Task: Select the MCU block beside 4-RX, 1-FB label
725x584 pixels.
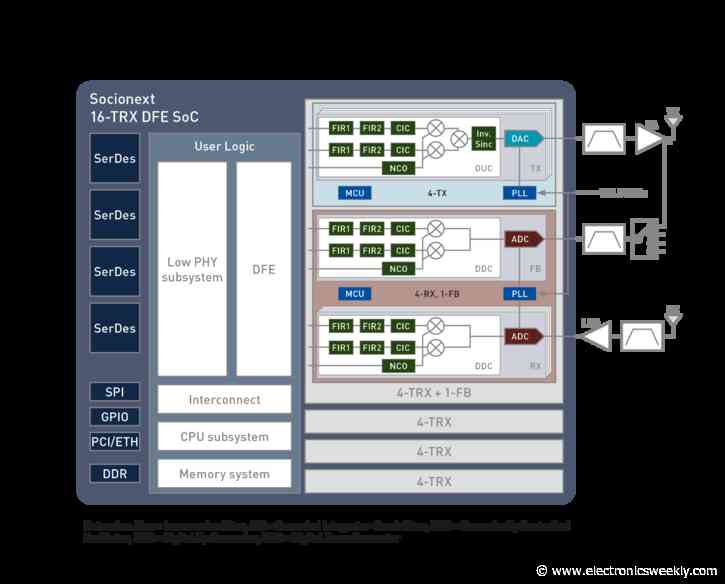Action: (x=355, y=294)
